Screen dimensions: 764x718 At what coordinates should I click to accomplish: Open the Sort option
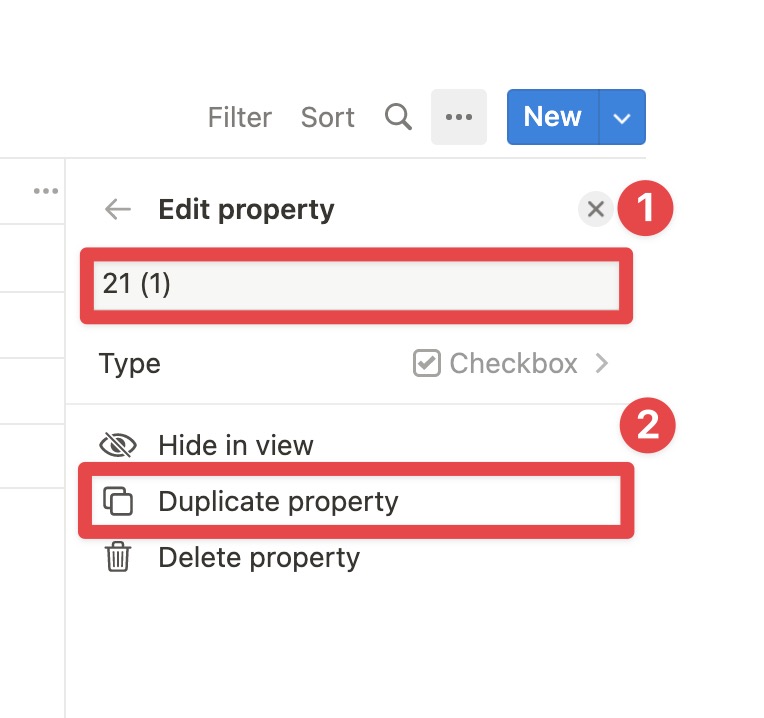tap(327, 117)
